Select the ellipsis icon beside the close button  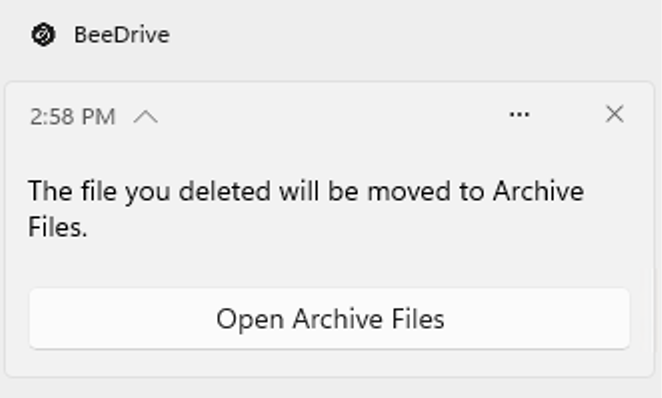click(519, 114)
